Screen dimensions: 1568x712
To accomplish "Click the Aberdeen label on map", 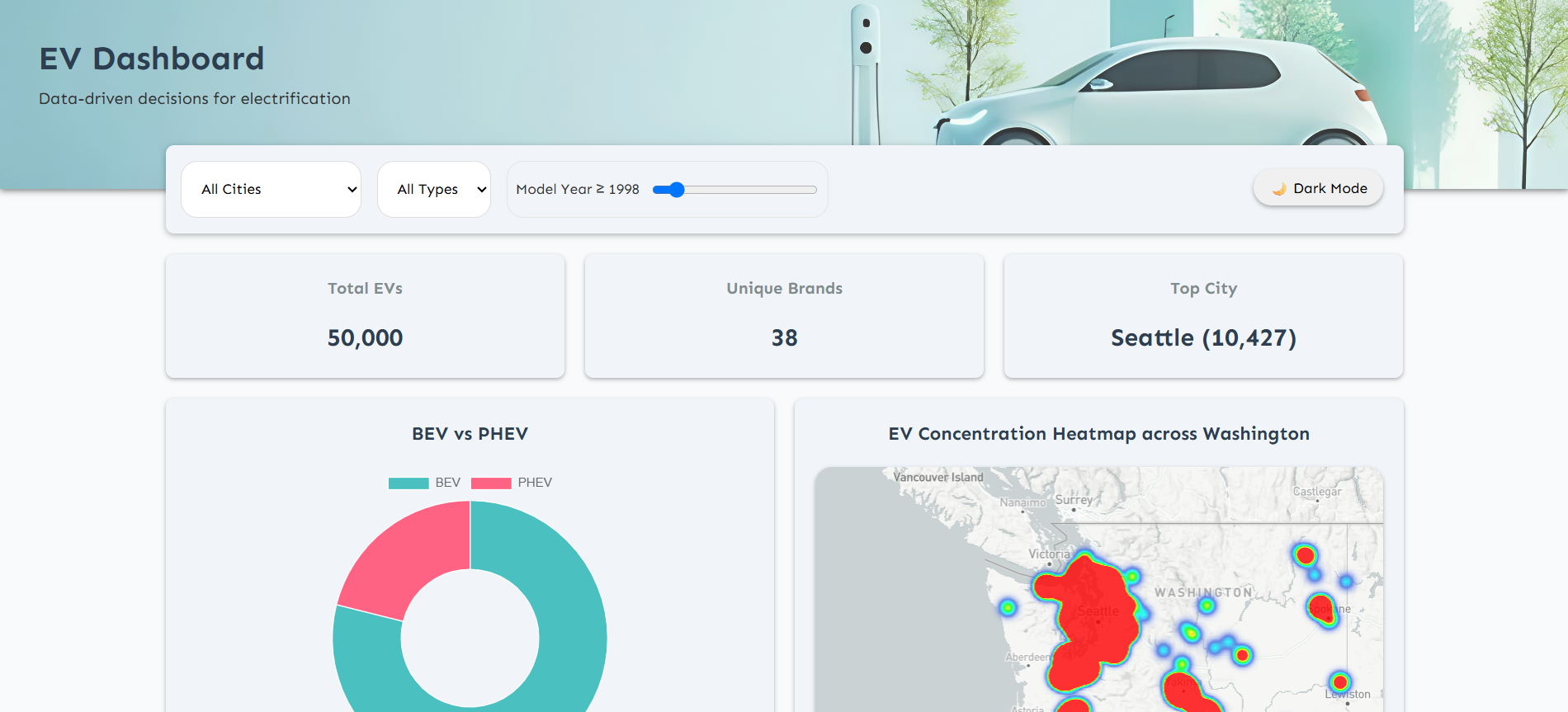I will tap(1027, 658).
